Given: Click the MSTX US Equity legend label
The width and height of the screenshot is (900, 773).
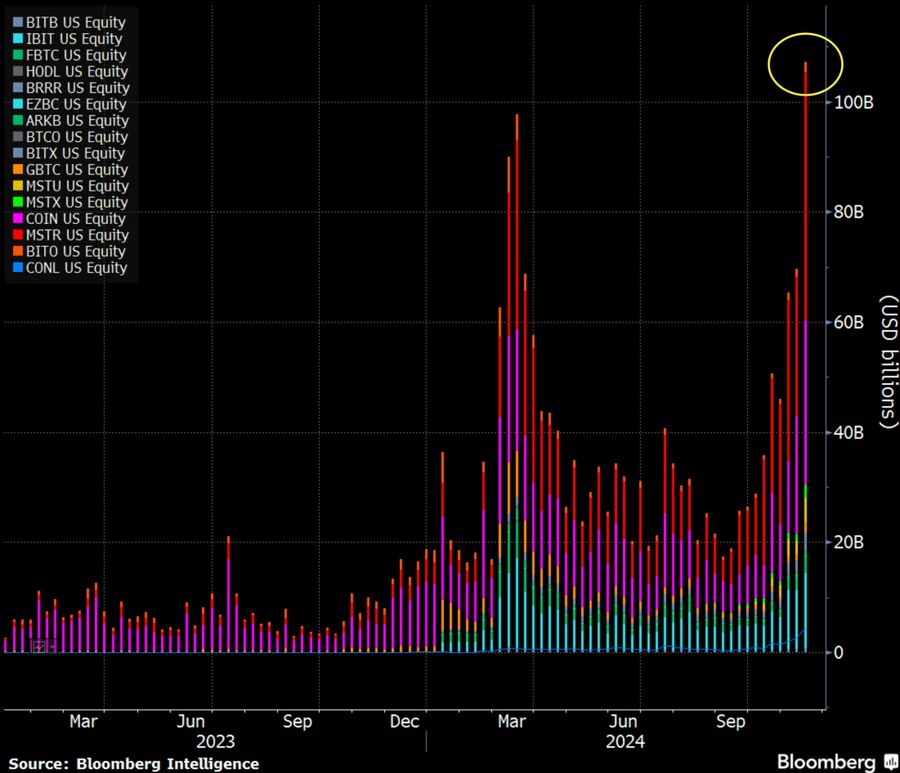Looking at the screenshot, I should coord(76,202).
